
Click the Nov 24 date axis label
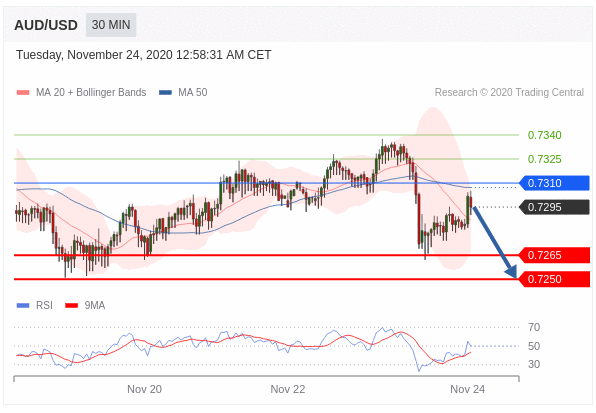(x=468, y=389)
